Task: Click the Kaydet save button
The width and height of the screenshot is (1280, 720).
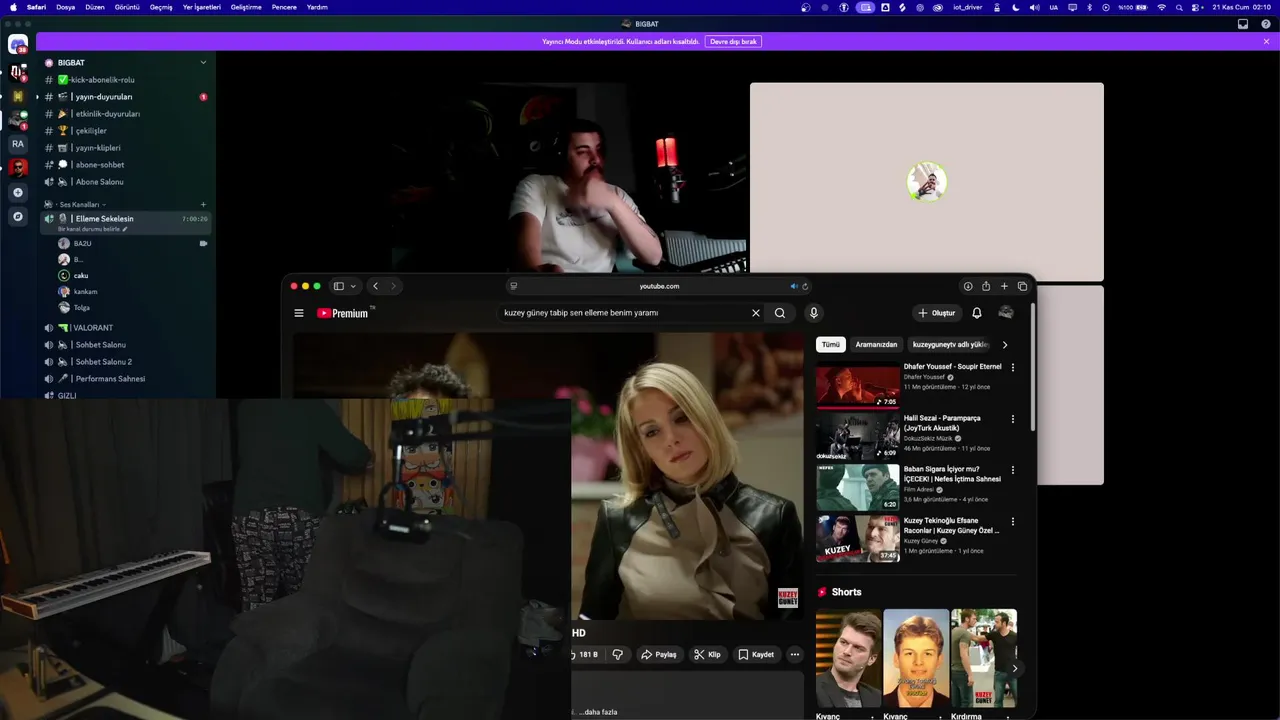Action: click(756, 654)
